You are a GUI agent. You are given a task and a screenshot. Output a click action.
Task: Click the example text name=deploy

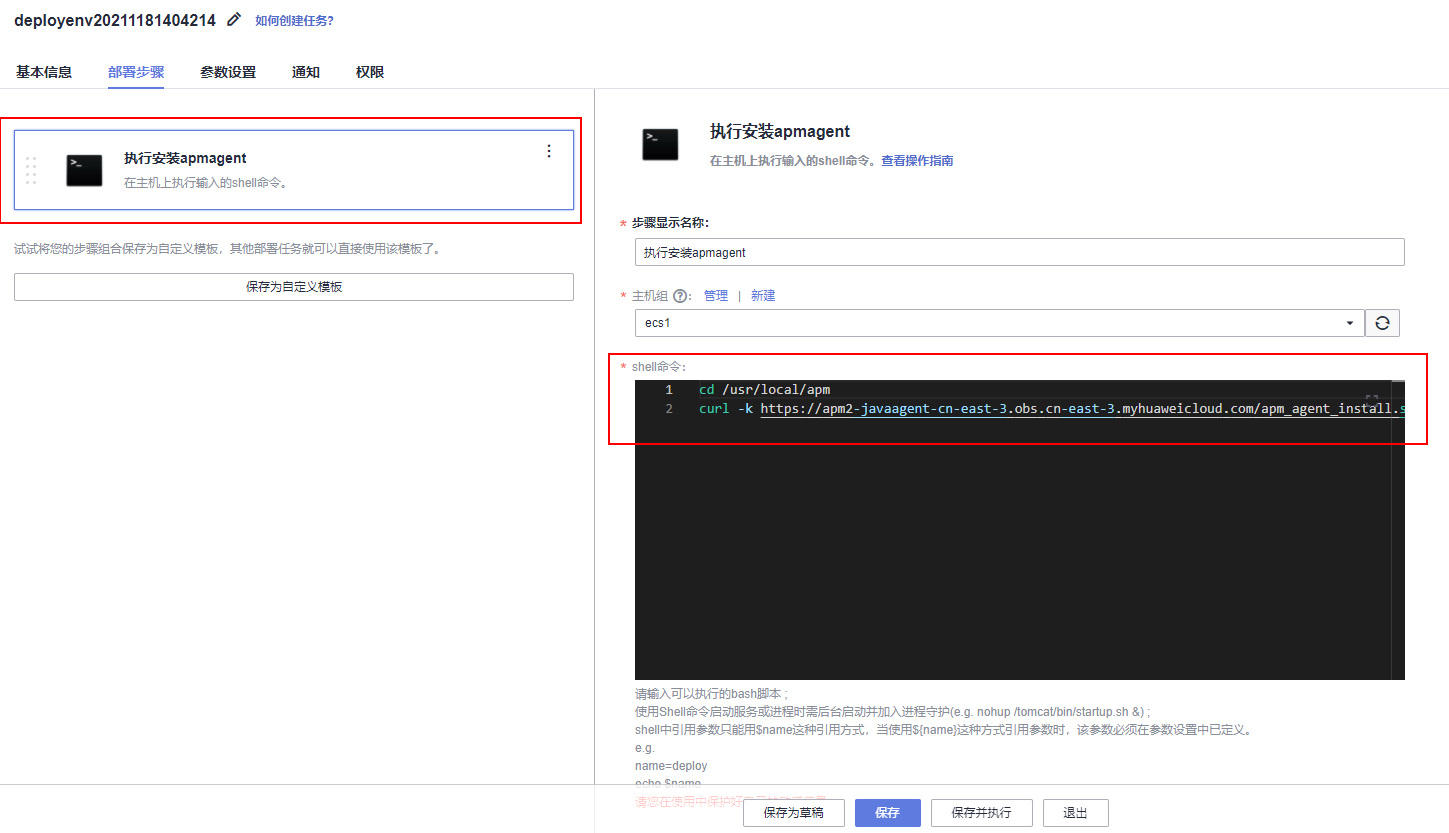[x=671, y=766]
